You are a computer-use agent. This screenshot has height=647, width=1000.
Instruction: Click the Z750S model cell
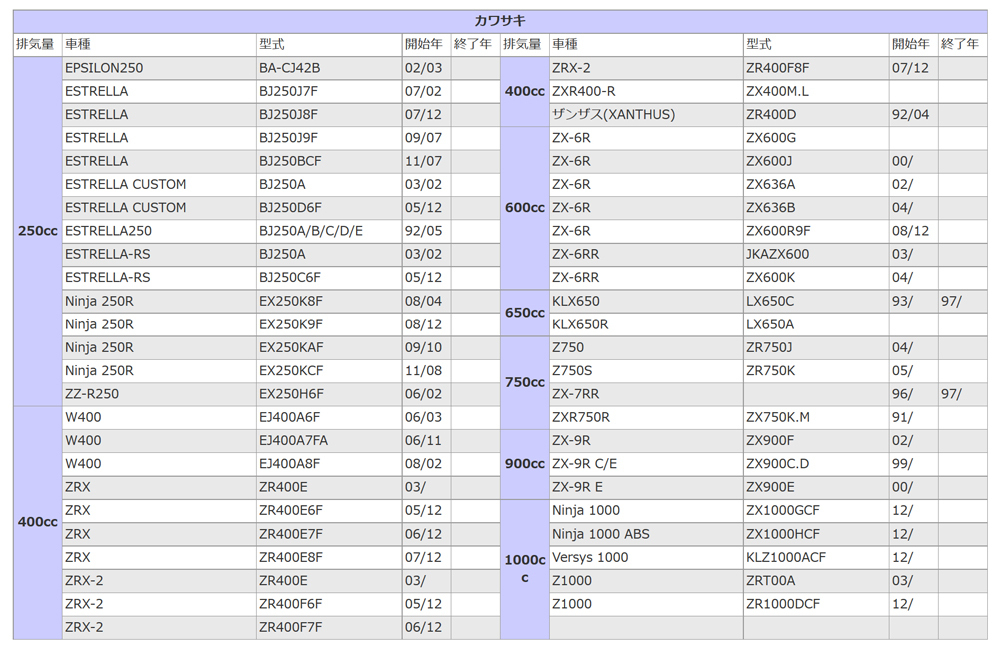pyautogui.click(x=646, y=371)
